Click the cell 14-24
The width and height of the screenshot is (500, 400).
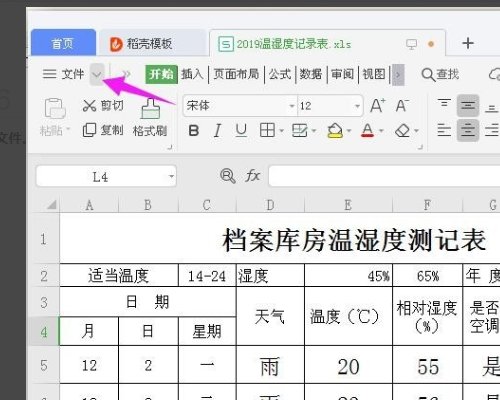point(207,276)
